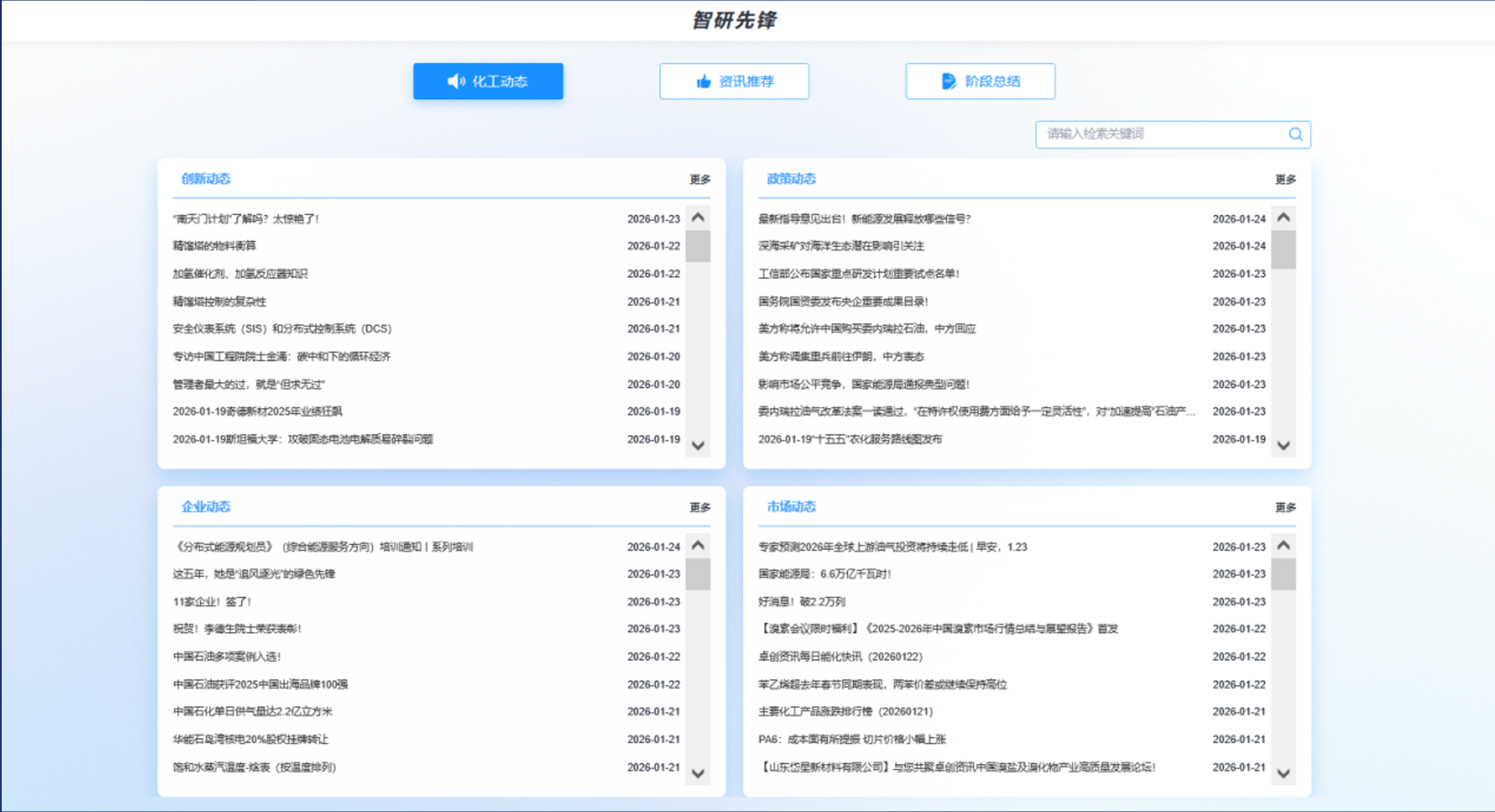Open article 专家预测2026年全球上游油气投资将持续走低

tap(892, 547)
